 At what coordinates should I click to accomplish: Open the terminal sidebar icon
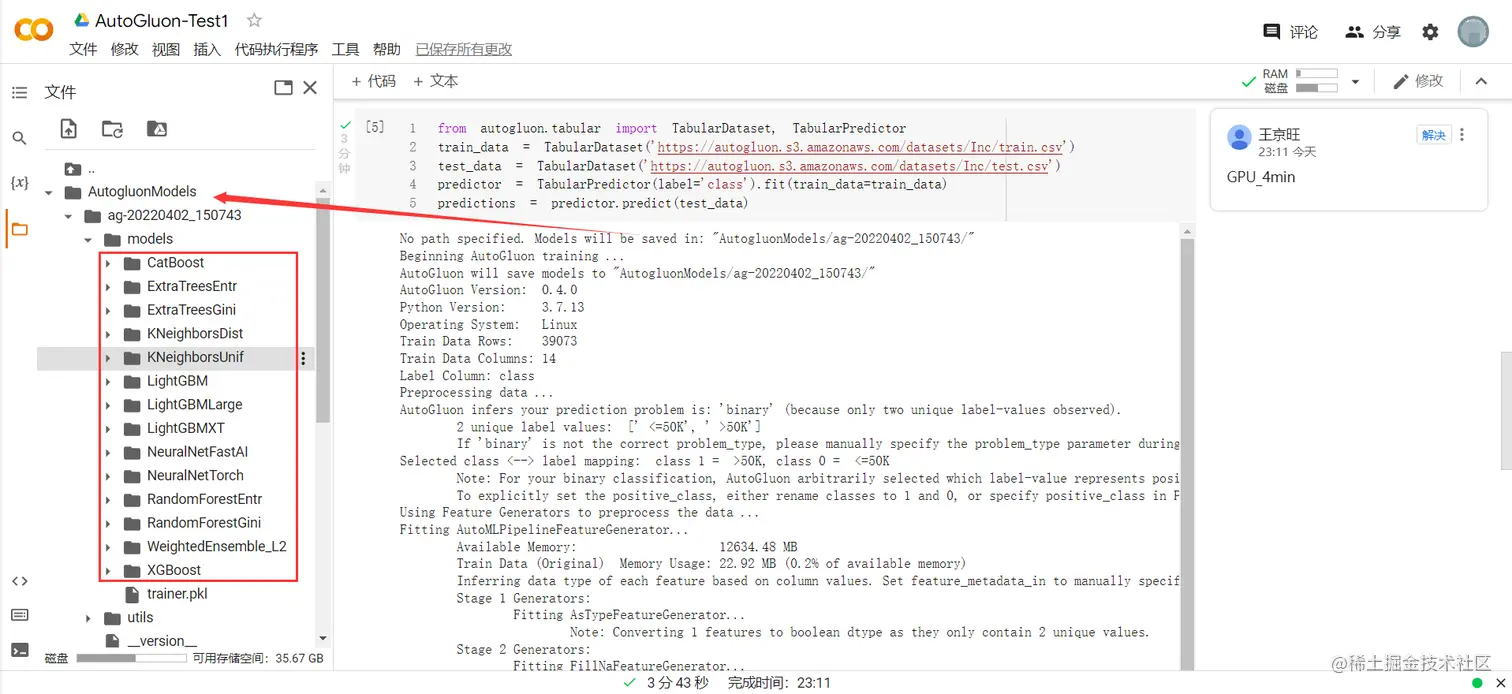click(x=19, y=649)
